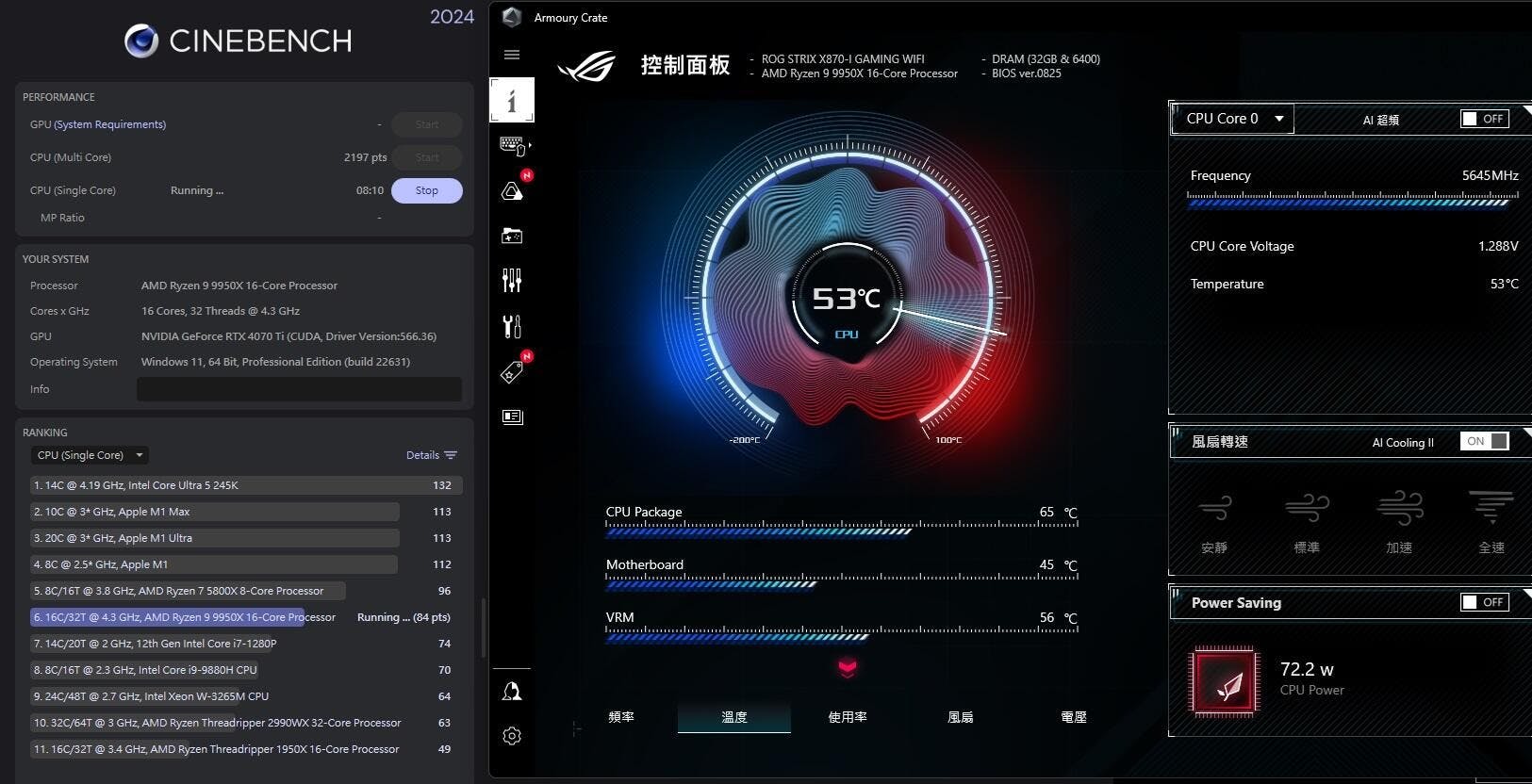Select the Intel Core Ultra 5 245K ranking row
This screenshot has height=784, width=1532.
246,485
